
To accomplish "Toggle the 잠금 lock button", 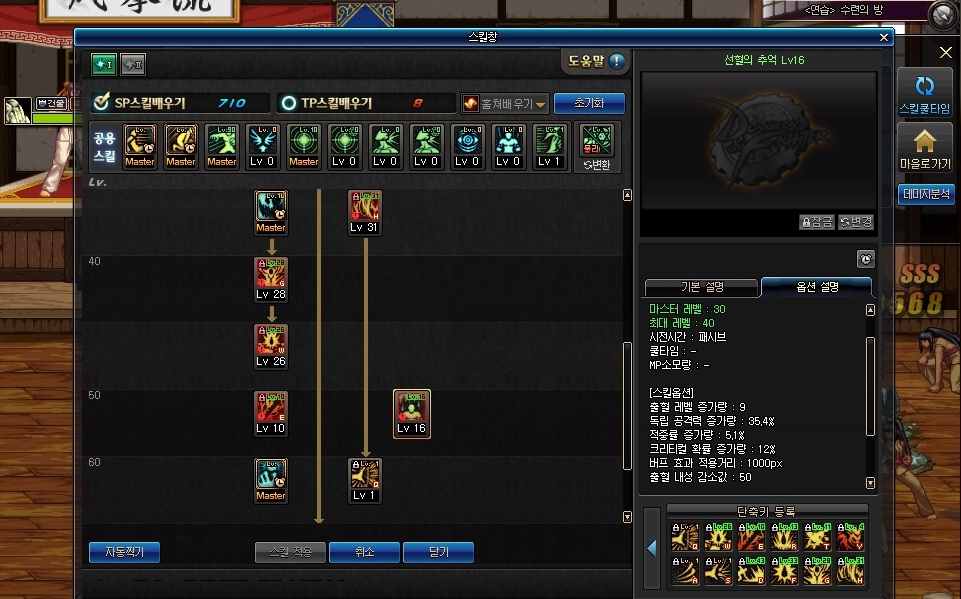I will coord(817,222).
